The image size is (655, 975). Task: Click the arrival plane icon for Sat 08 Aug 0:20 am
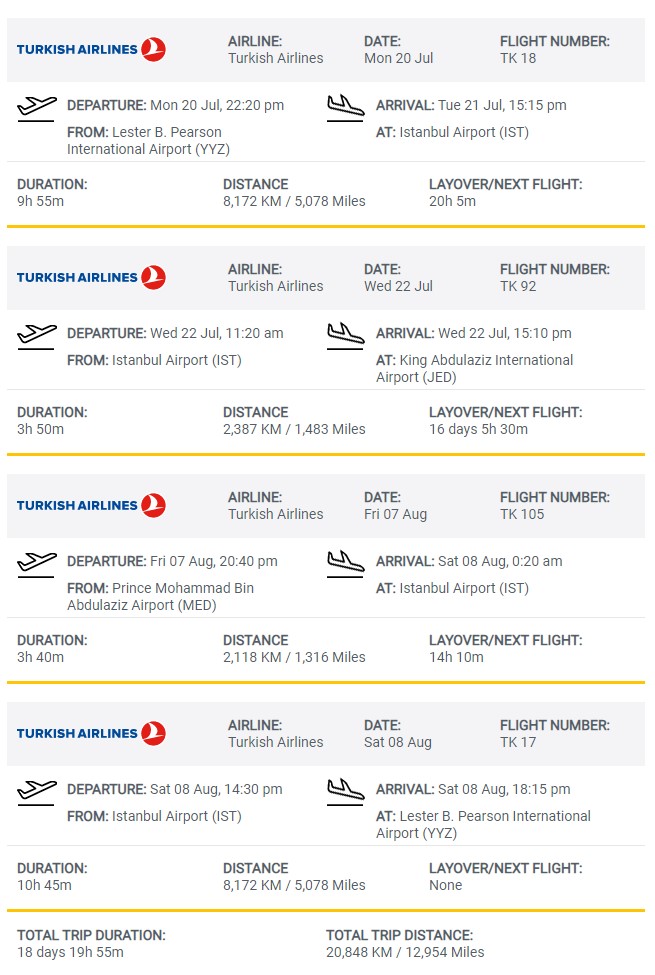tap(346, 563)
